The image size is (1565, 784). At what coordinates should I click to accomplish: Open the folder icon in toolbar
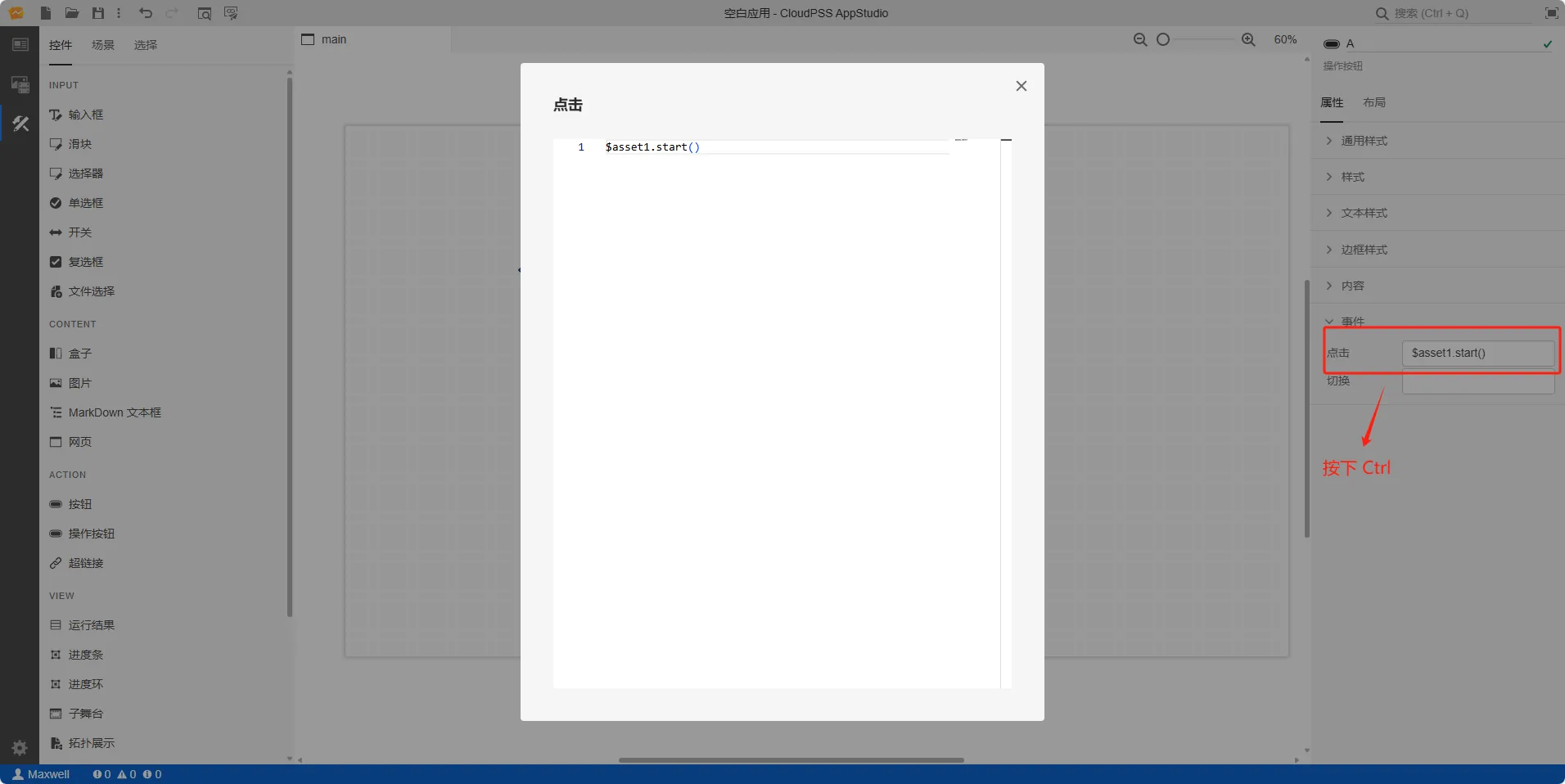72,13
